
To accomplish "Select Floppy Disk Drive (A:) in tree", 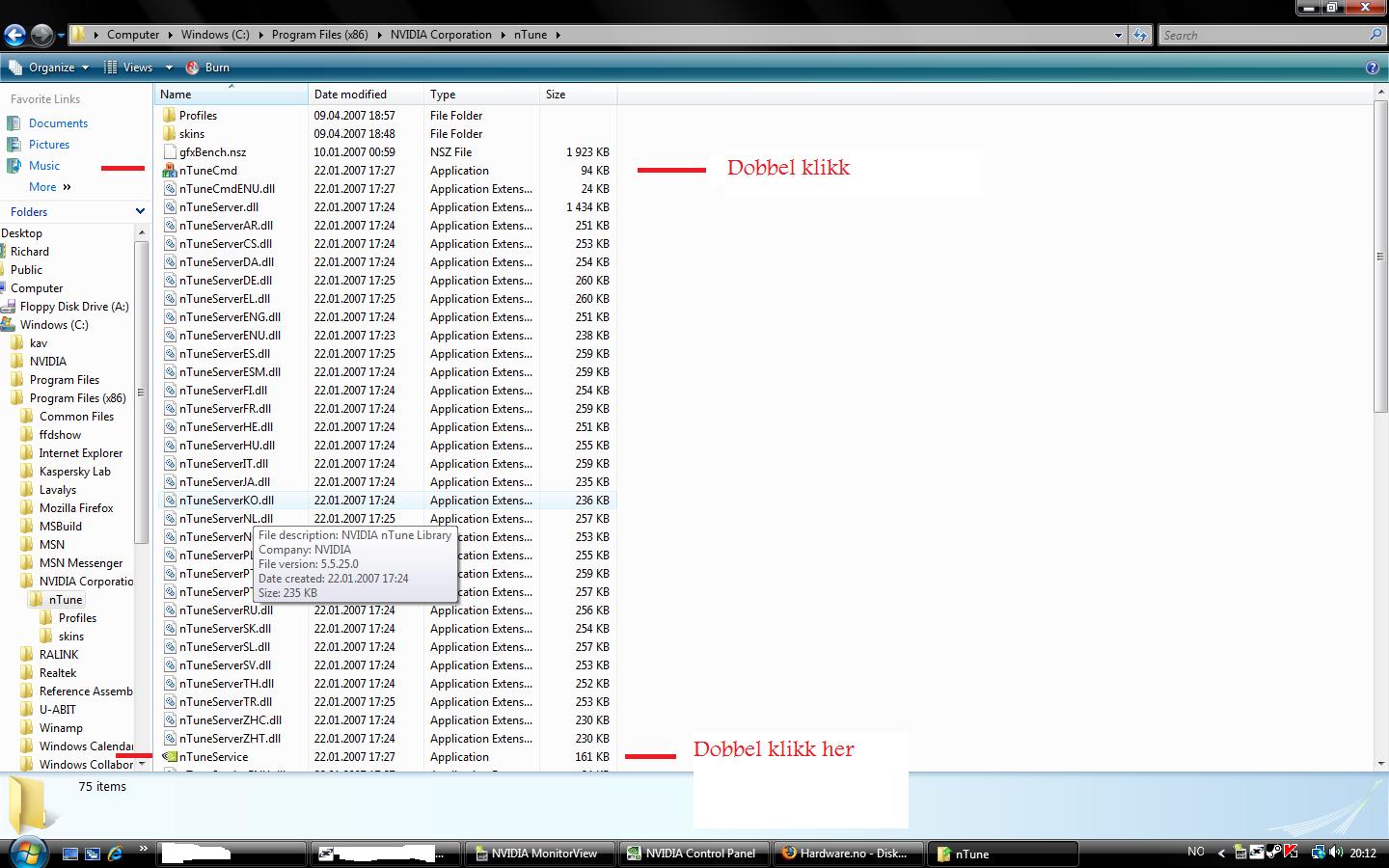I will tap(74, 307).
